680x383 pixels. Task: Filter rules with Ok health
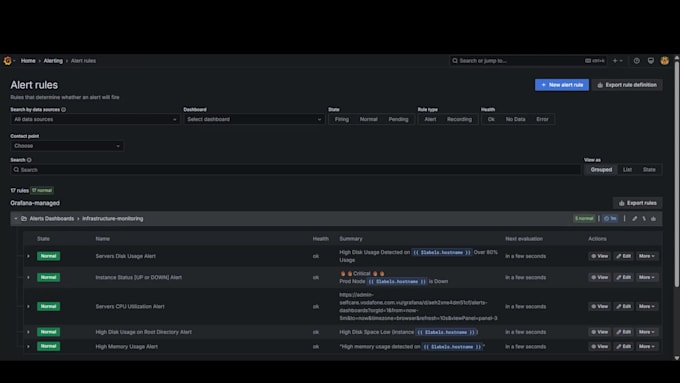(x=491, y=119)
